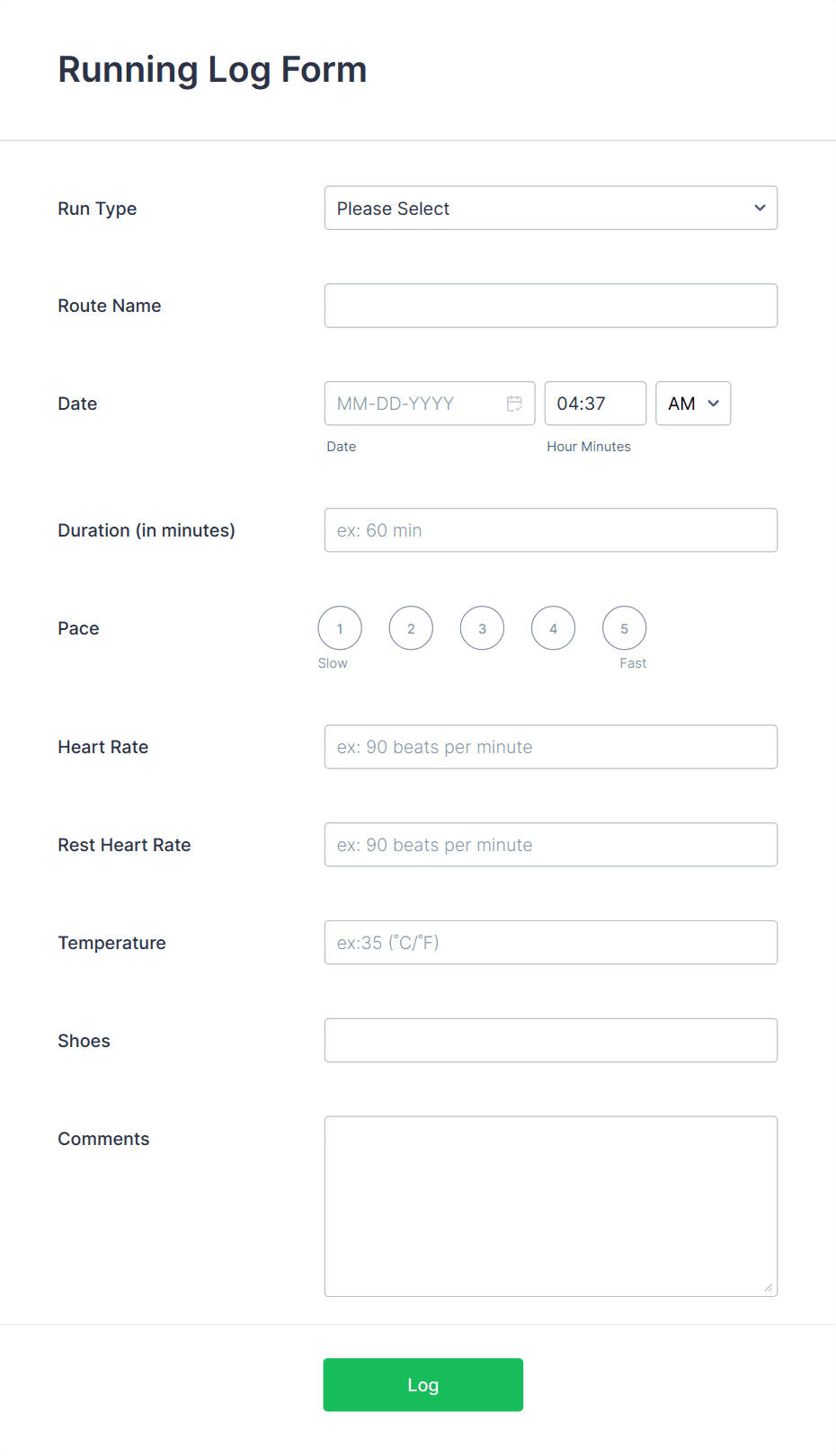Click the Temperature input field
The height and width of the screenshot is (1456, 836).
tap(551, 943)
